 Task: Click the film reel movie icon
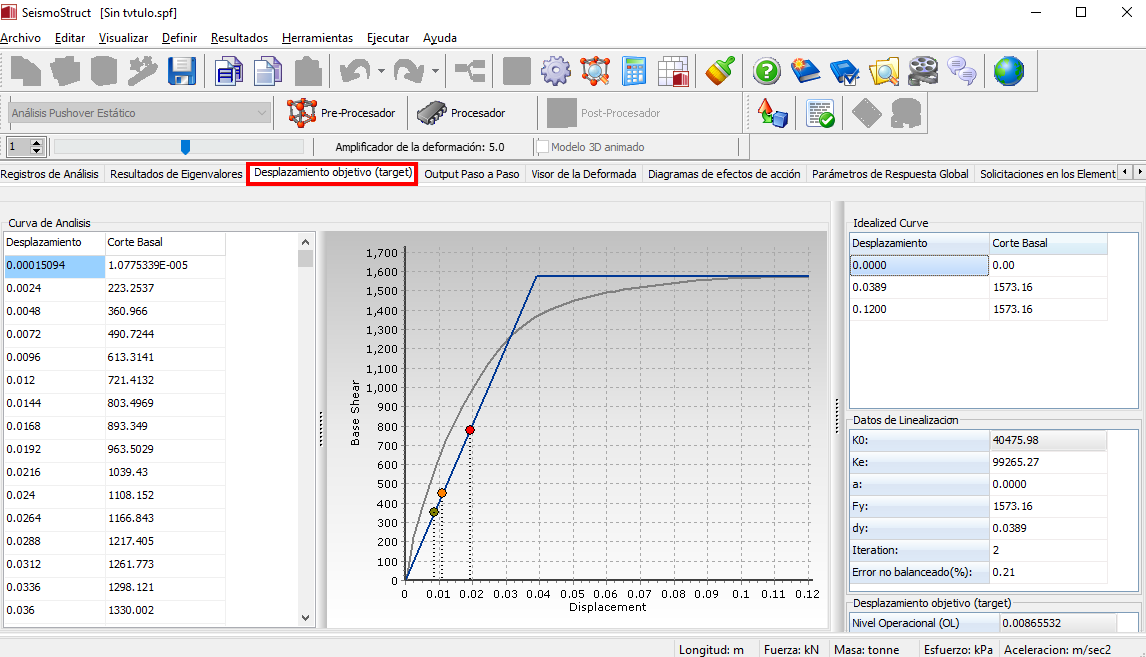(x=923, y=71)
